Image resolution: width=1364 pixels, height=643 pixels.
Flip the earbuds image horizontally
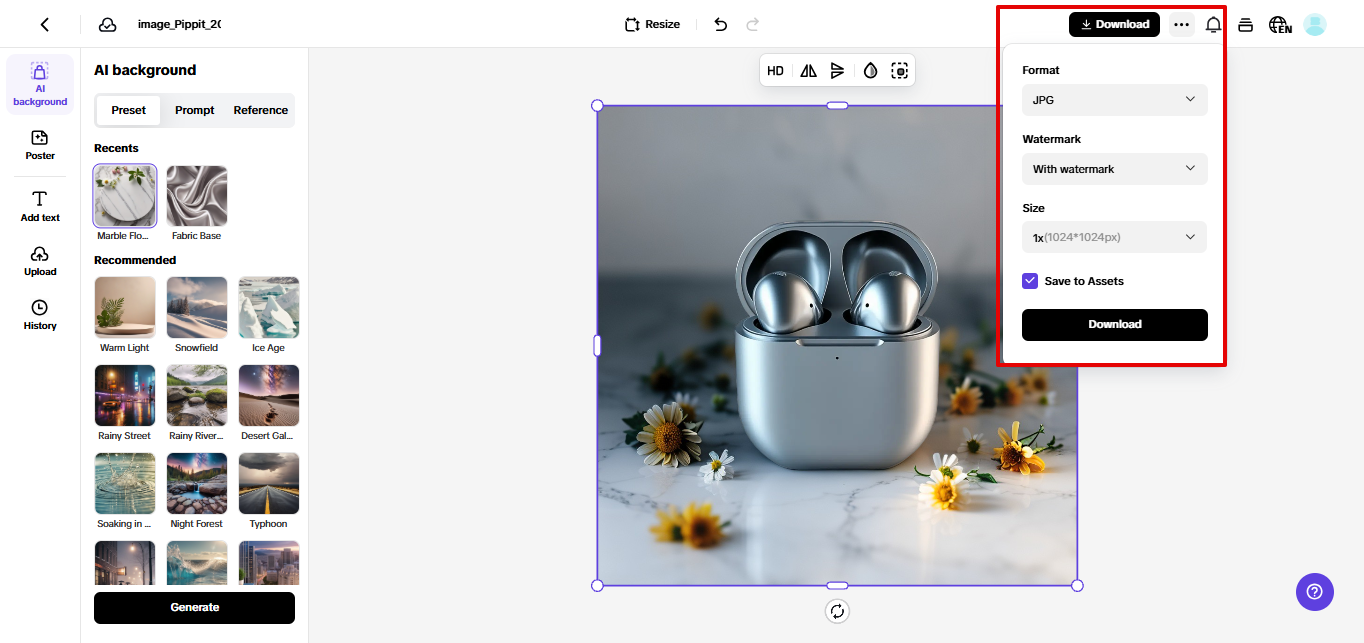pyautogui.click(x=807, y=70)
